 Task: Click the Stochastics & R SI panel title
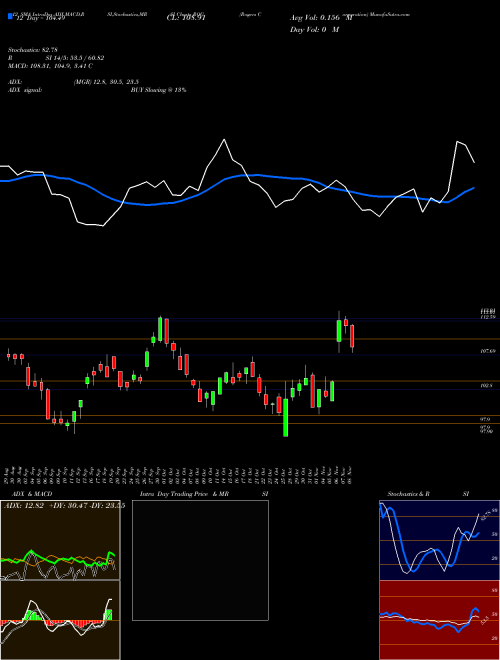click(x=428, y=494)
